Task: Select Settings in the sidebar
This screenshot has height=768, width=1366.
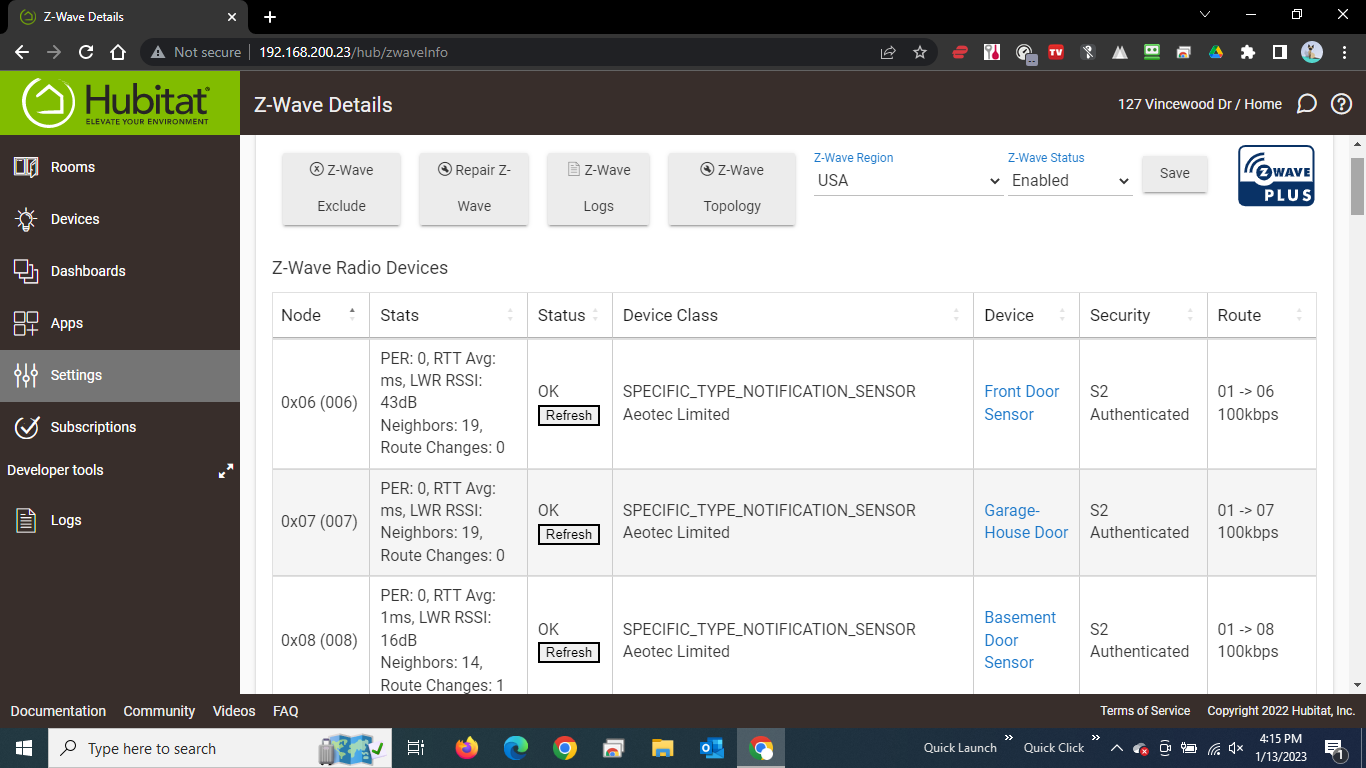Action: click(x=120, y=375)
